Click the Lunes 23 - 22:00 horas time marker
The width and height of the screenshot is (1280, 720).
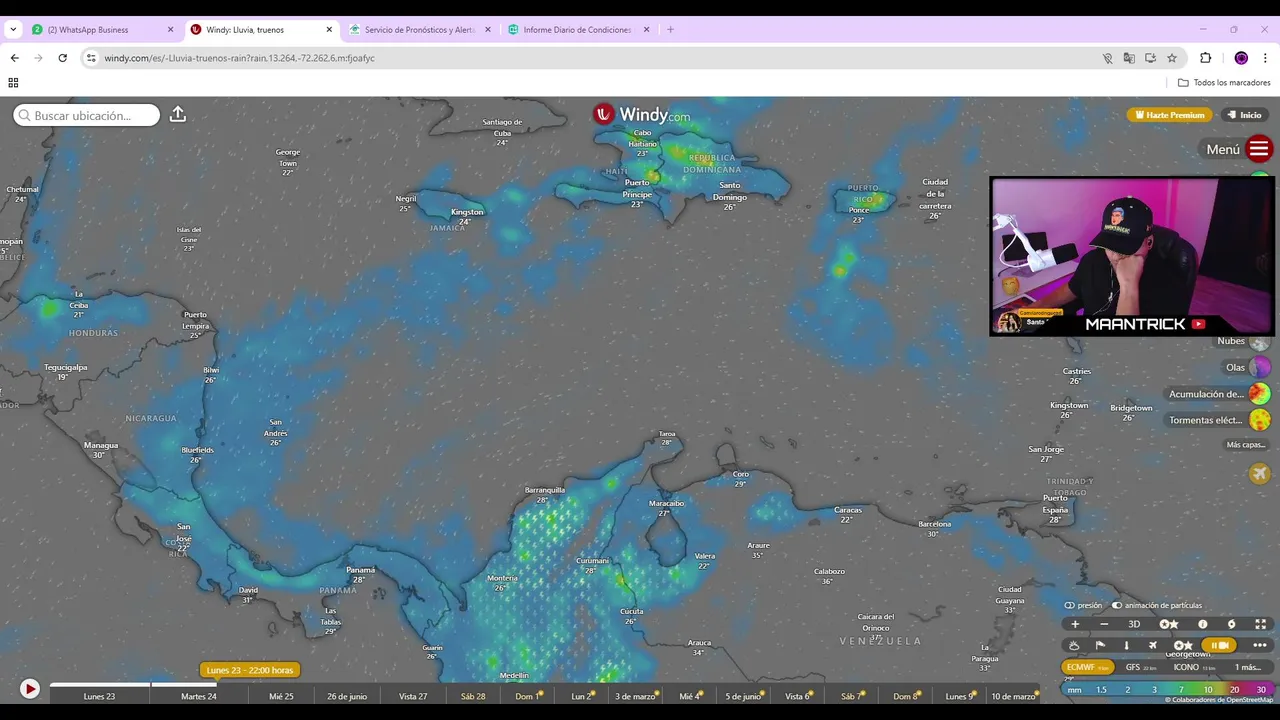click(x=249, y=670)
